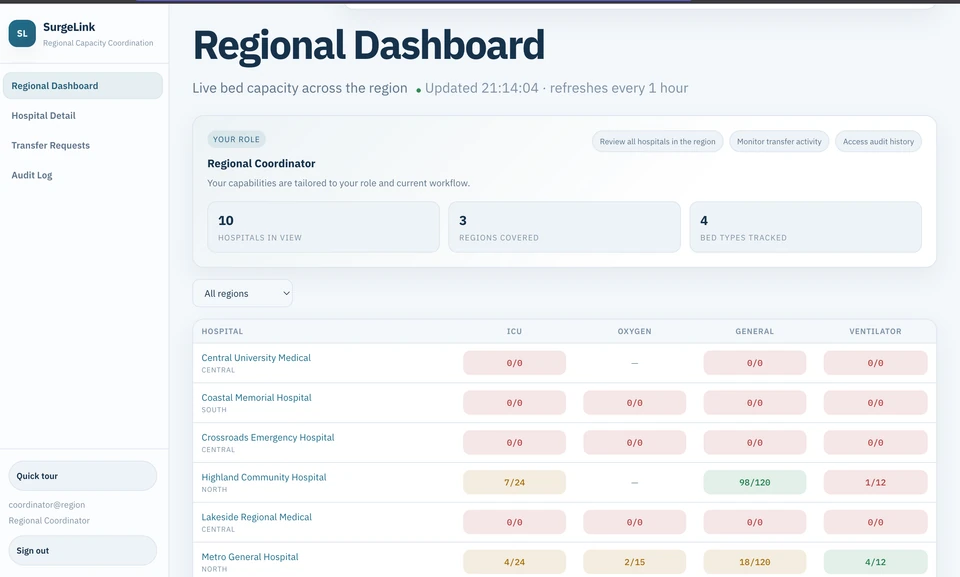
Task: Click Highland Community Ventilator cell 1/12
Action: pyautogui.click(x=876, y=483)
